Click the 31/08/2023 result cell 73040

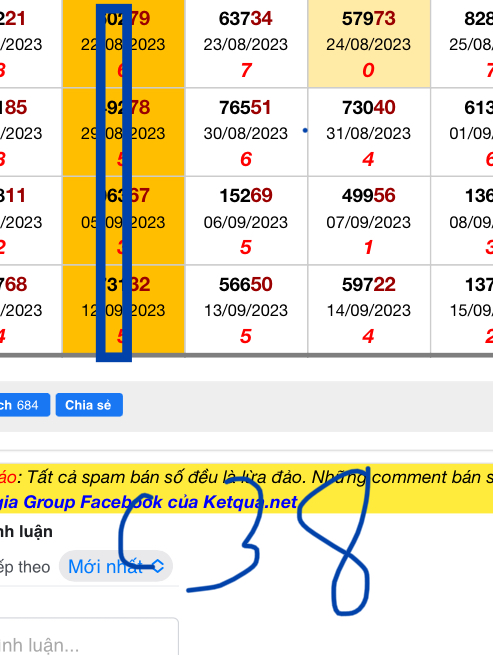pyautogui.click(x=369, y=132)
